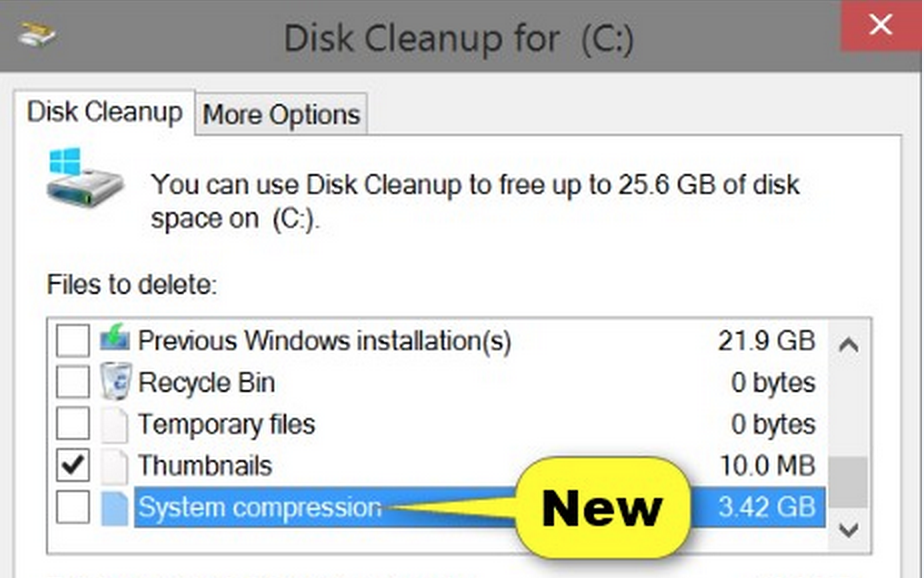Select the Disk Cleanup tab
The width and height of the screenshot is (924, 578).
[105, 112]
